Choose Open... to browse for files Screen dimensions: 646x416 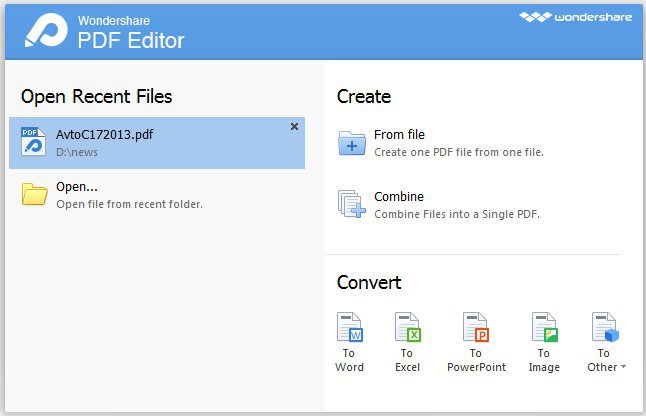point(77,187)
